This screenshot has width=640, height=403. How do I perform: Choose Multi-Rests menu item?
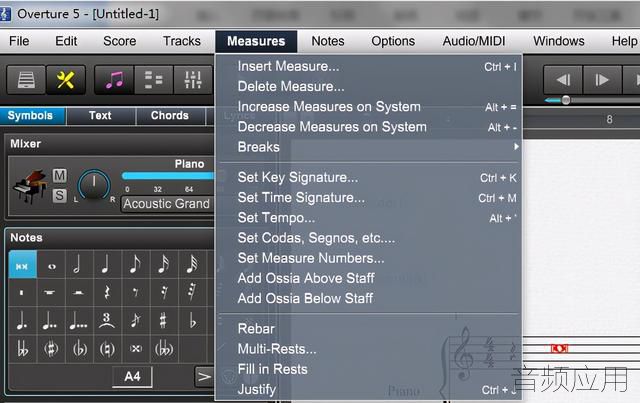click(369, 349)
